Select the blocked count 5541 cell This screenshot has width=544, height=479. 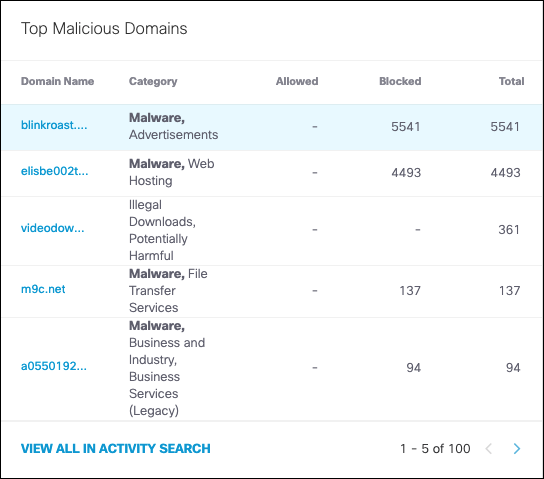click(406, 127)
